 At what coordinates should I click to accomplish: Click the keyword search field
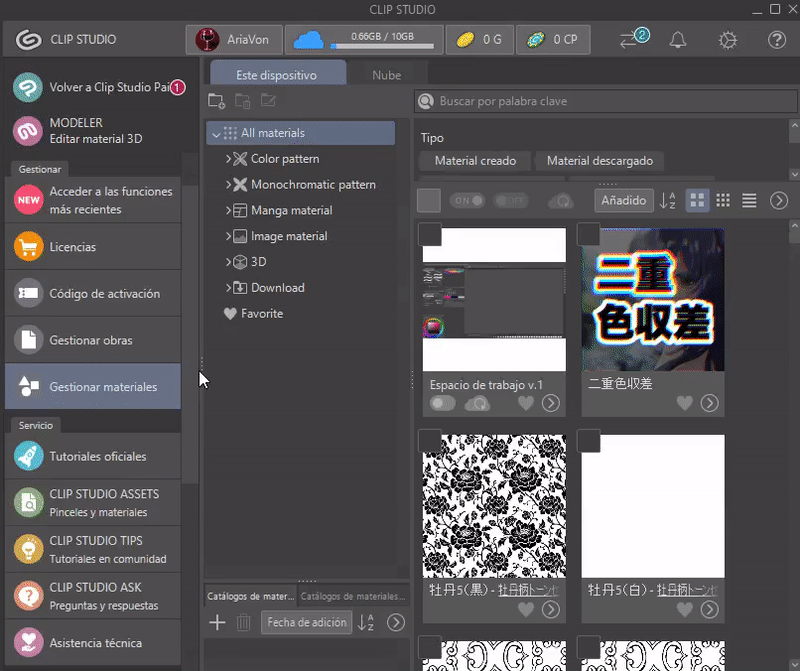click(x=606, y=101)
